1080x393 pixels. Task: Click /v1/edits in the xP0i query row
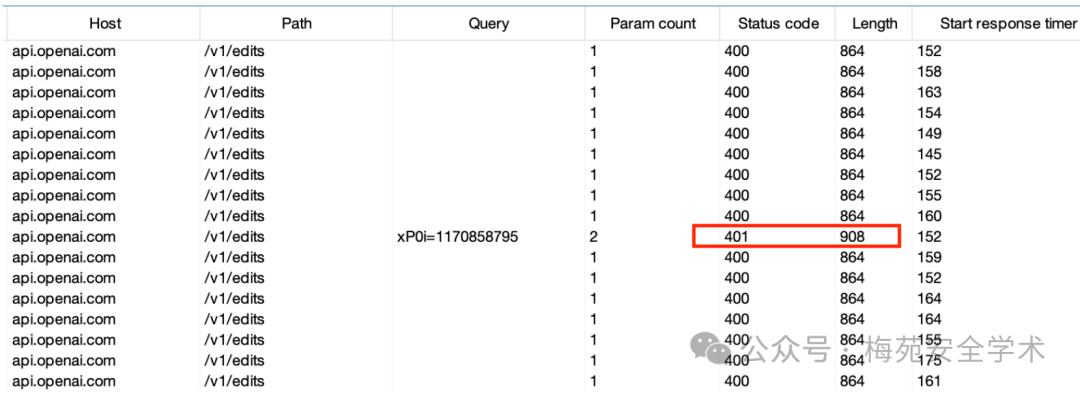coord(234,237)
